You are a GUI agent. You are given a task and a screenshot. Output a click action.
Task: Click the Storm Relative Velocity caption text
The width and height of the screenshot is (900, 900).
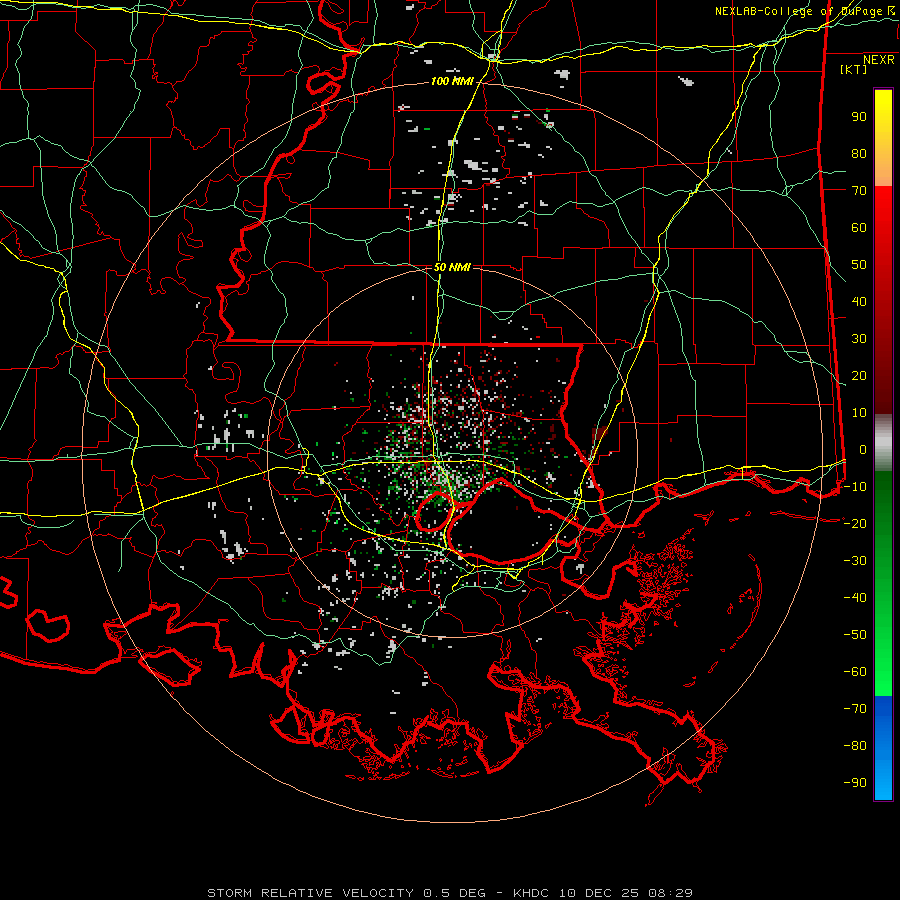pos(449,893)
